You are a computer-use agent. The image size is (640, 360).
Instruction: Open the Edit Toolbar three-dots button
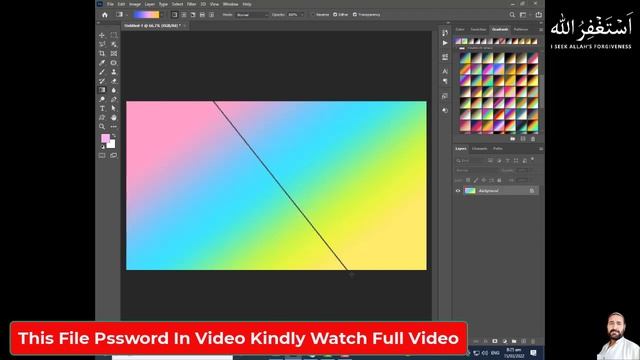coord(114,127)
